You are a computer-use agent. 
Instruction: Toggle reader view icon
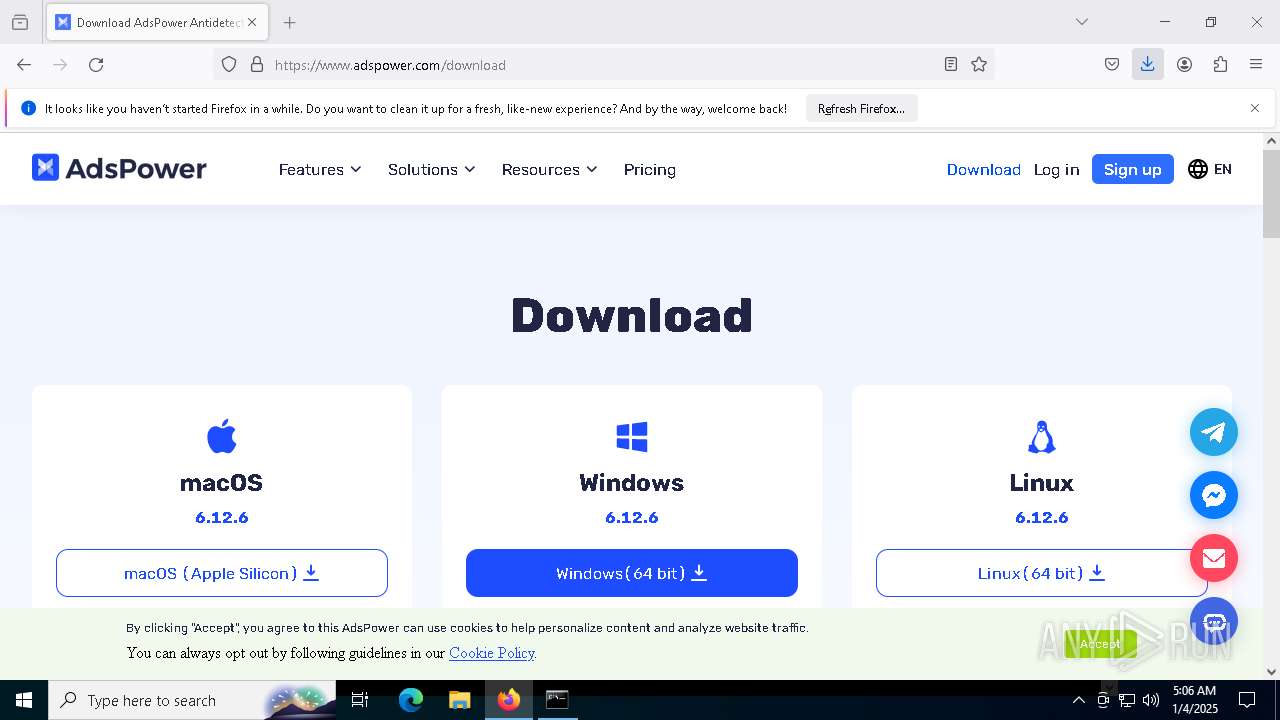coord(951,64)
